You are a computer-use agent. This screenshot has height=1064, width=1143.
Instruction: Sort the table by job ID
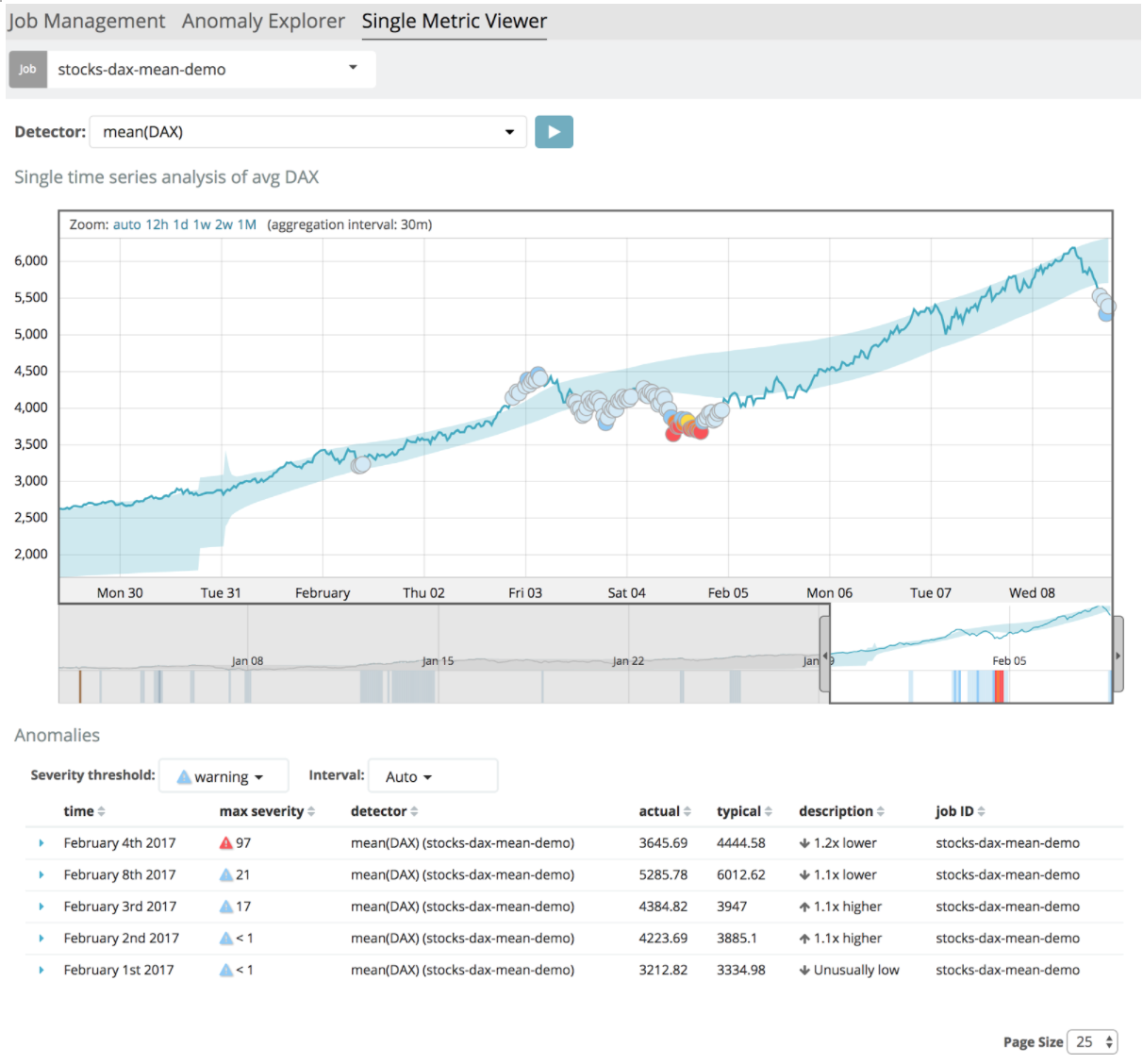pos(959,811)
